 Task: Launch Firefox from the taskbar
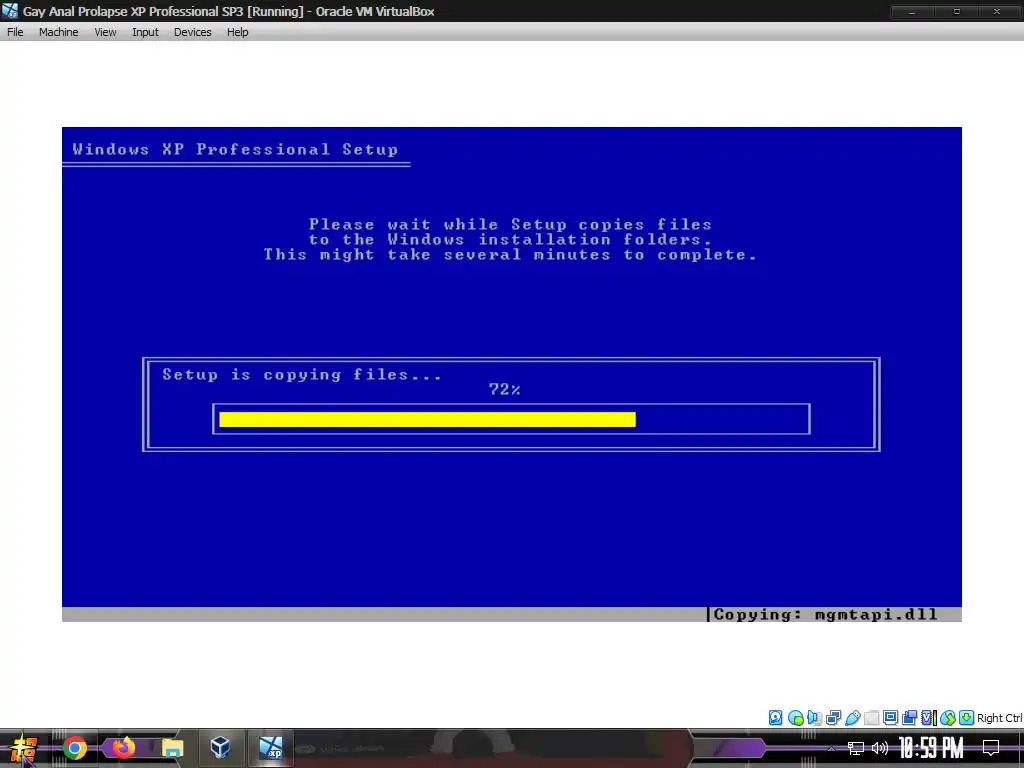pos(123,748)
